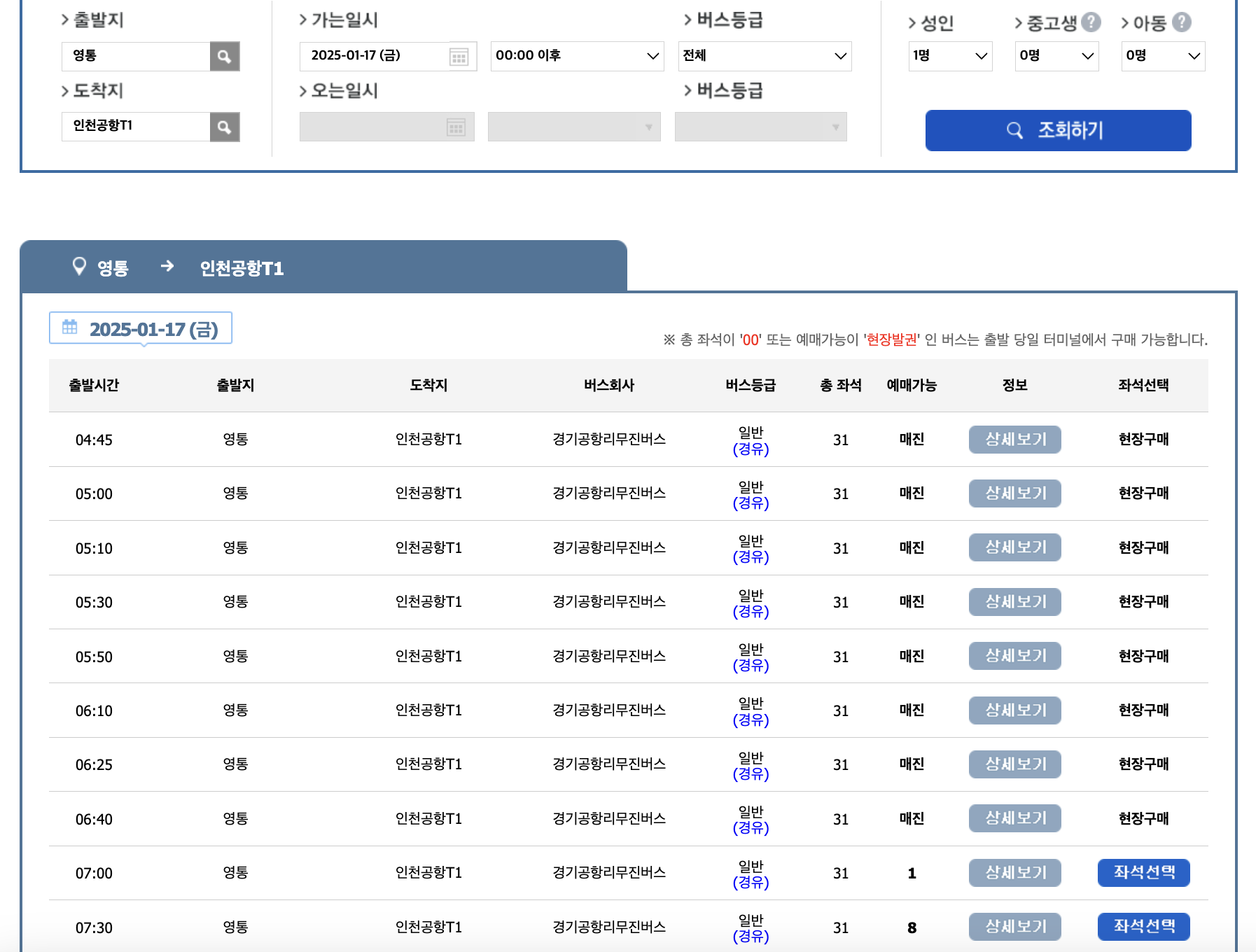
Task: Click the help icon next to 아동
Action: pyautogui.click(x=1182, y=22)
